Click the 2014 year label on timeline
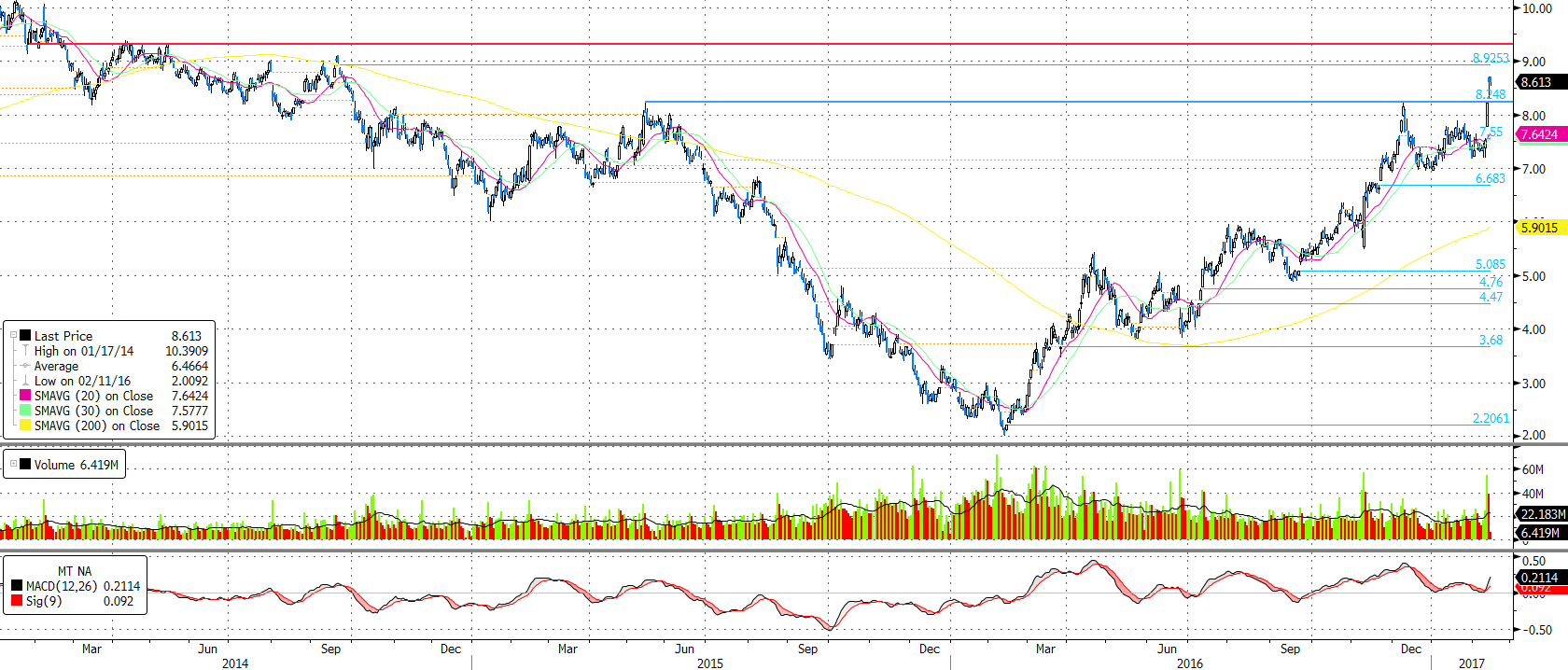This screenshot has width=1568, height=670. (x=235, y=663)
